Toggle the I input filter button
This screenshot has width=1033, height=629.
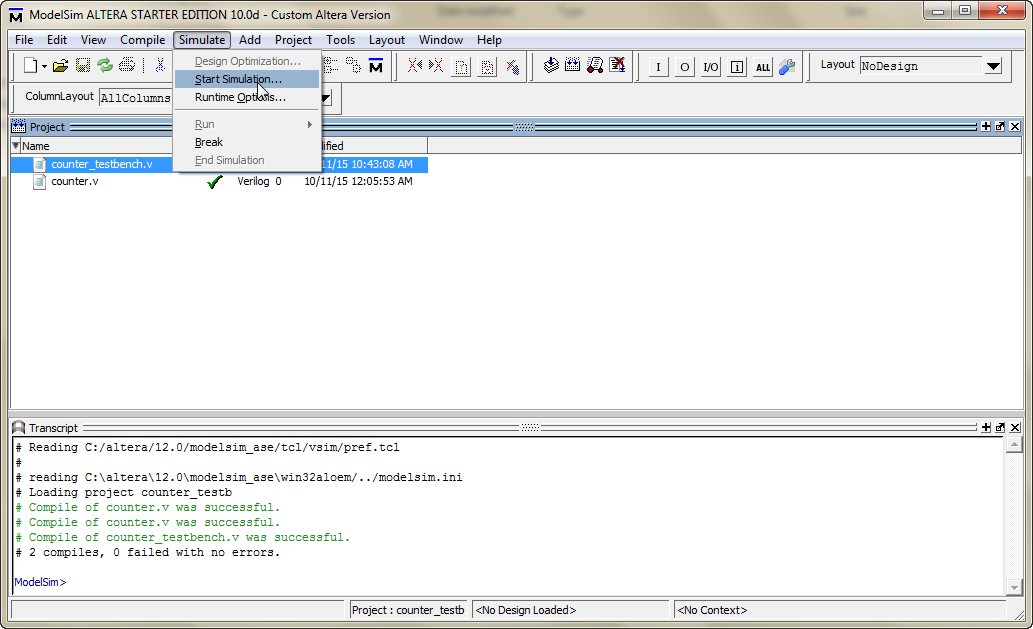pos(658,67)
